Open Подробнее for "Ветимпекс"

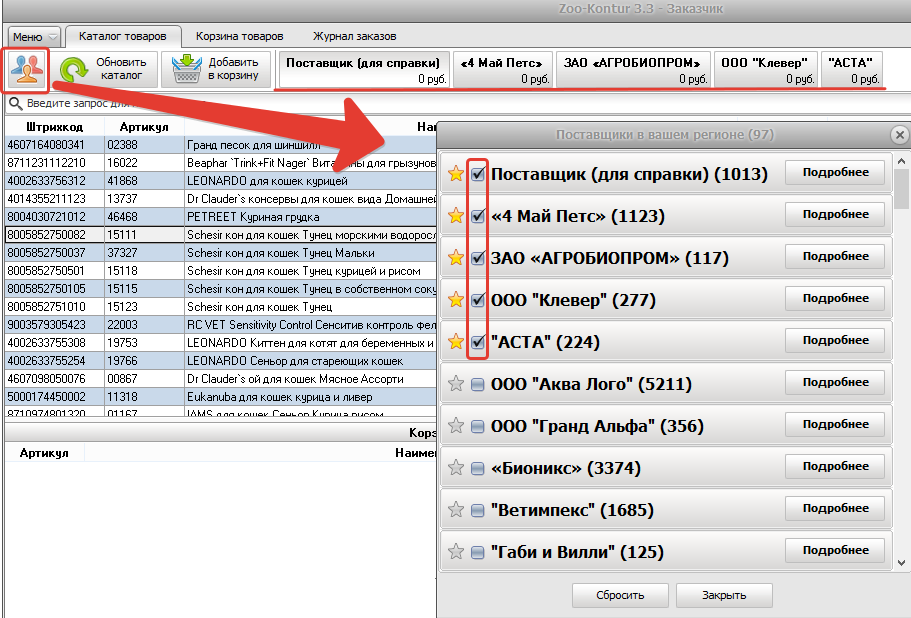[835, 508]
